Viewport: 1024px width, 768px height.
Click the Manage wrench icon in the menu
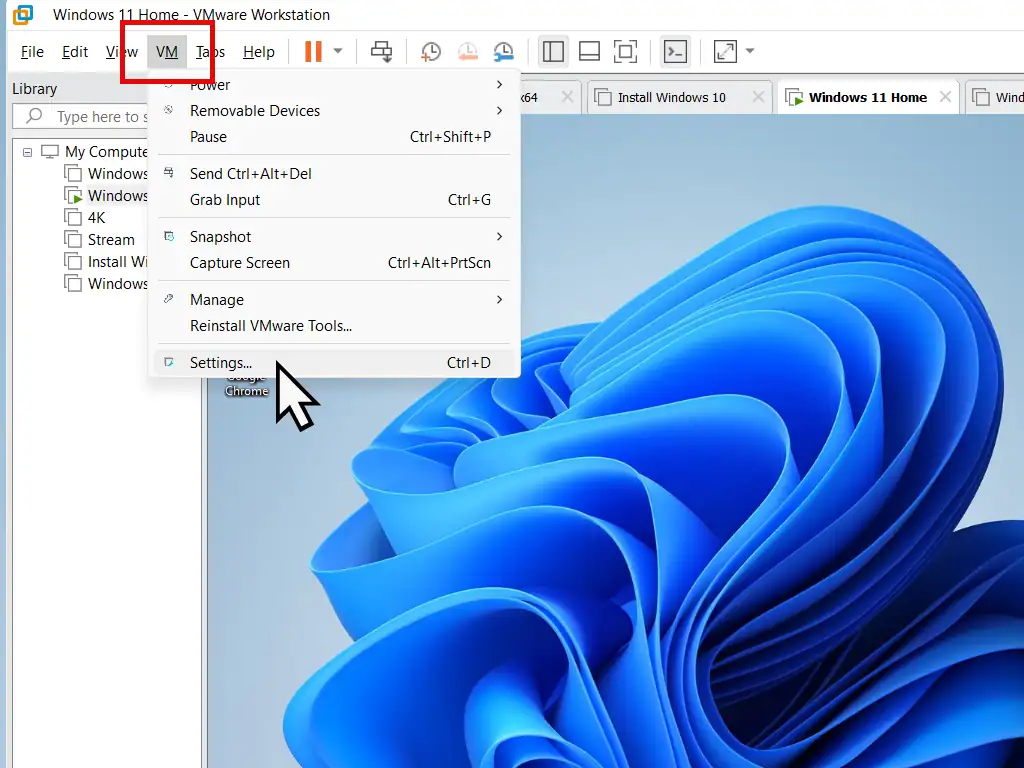pos(169,299)
